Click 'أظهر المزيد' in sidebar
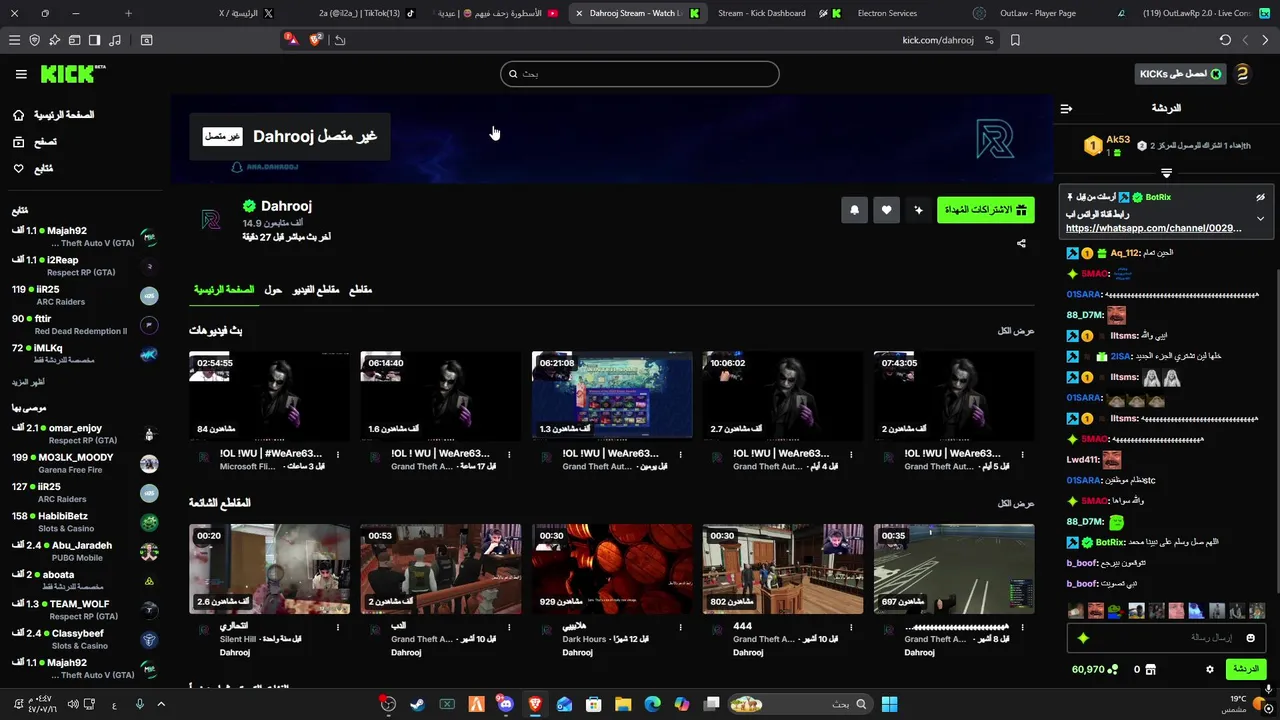Viewport: 1280px width, 720px height. click(29, 382)
